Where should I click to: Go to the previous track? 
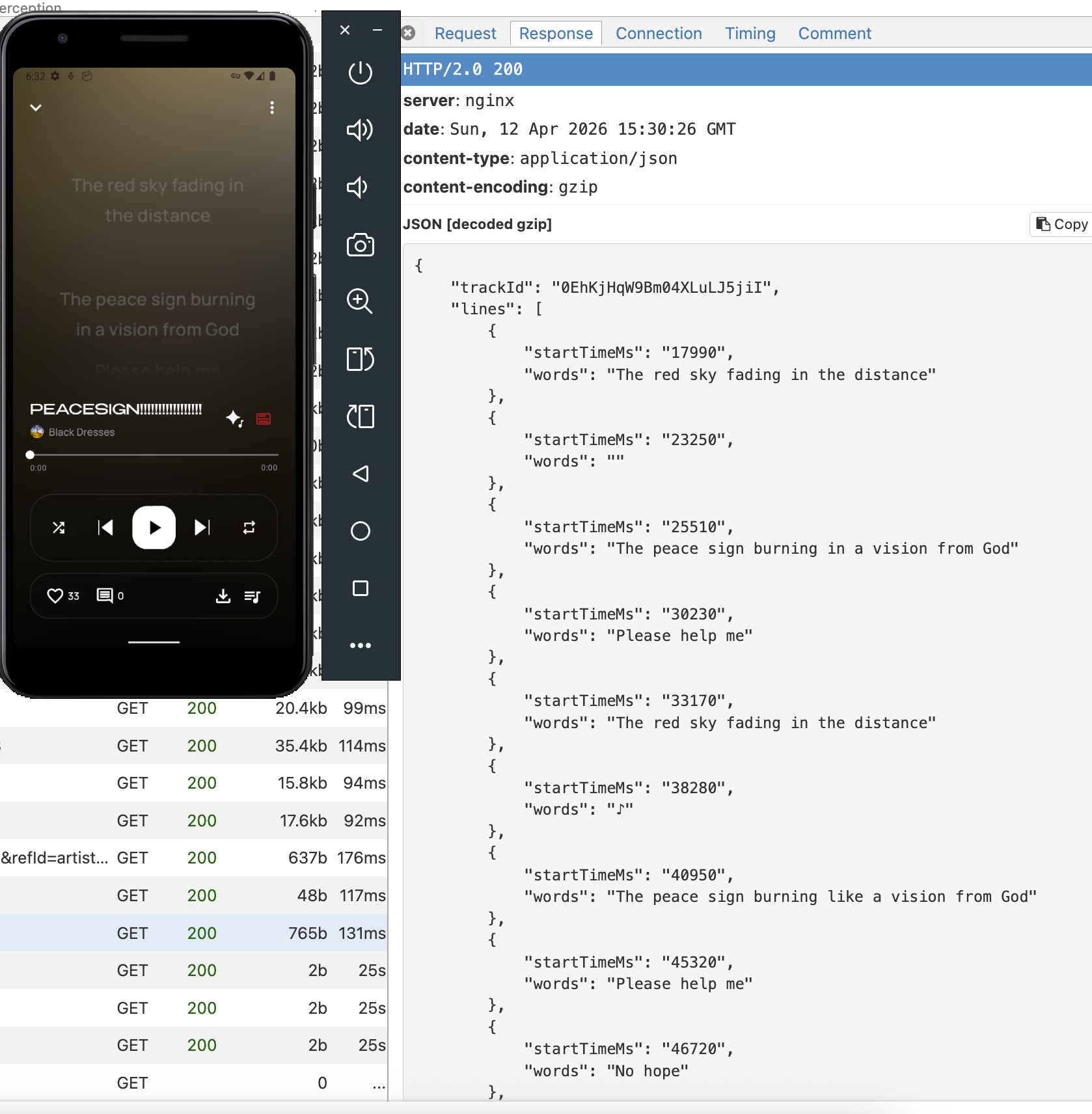[105, 528]
